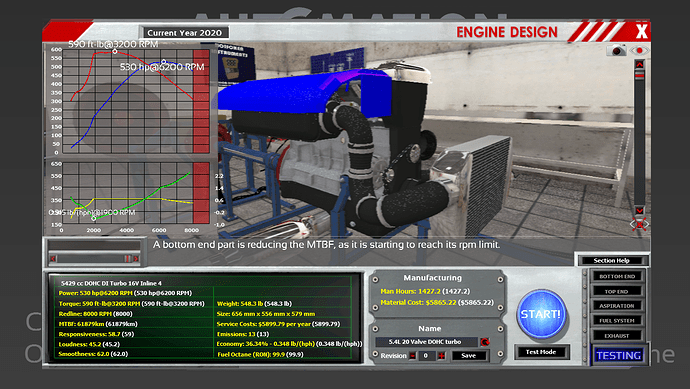The width and height of the screenshot is (690, 389).
Task: Click the vertical scrollbar down arrow
Action: 639,210
